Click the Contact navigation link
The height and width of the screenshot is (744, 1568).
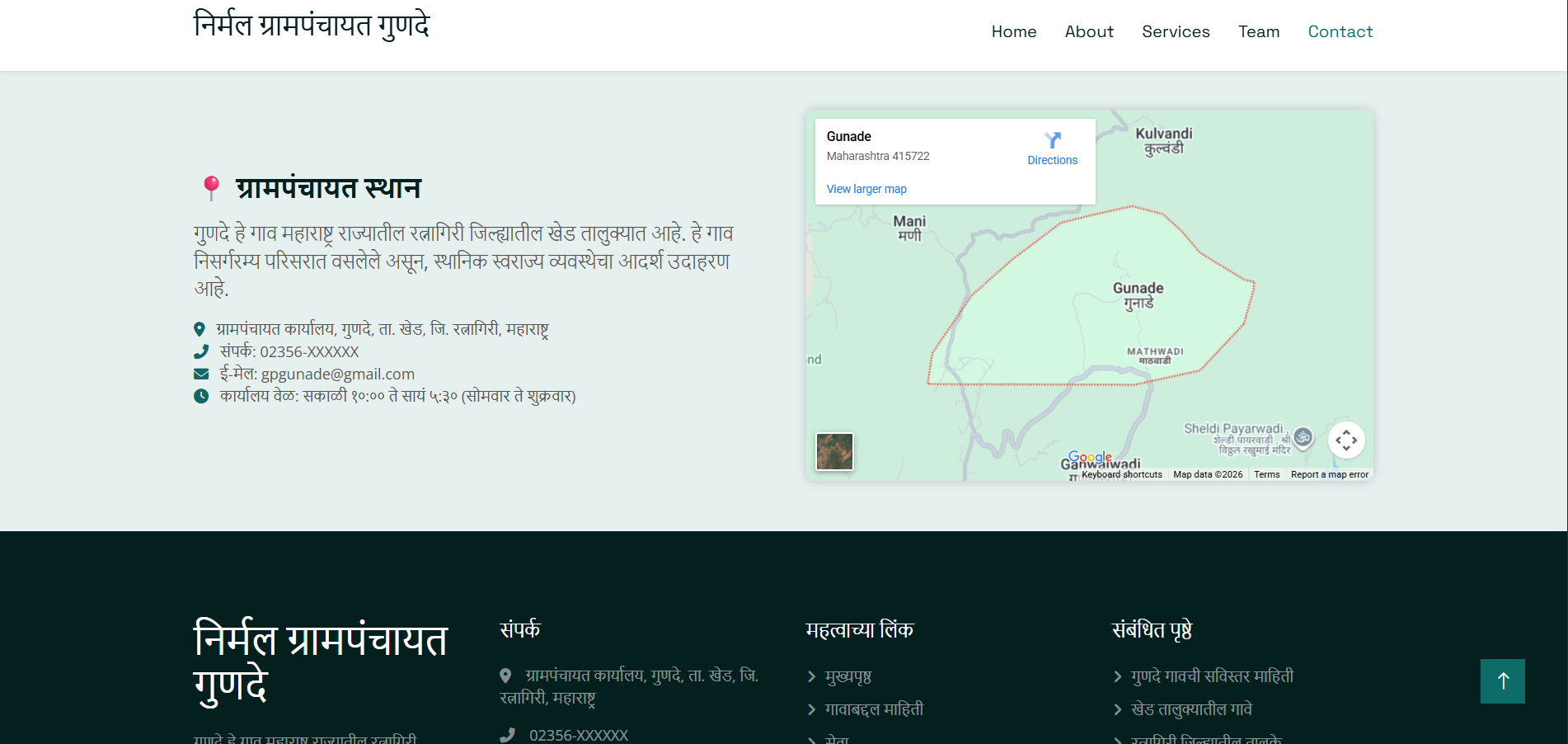point(1340,31)
